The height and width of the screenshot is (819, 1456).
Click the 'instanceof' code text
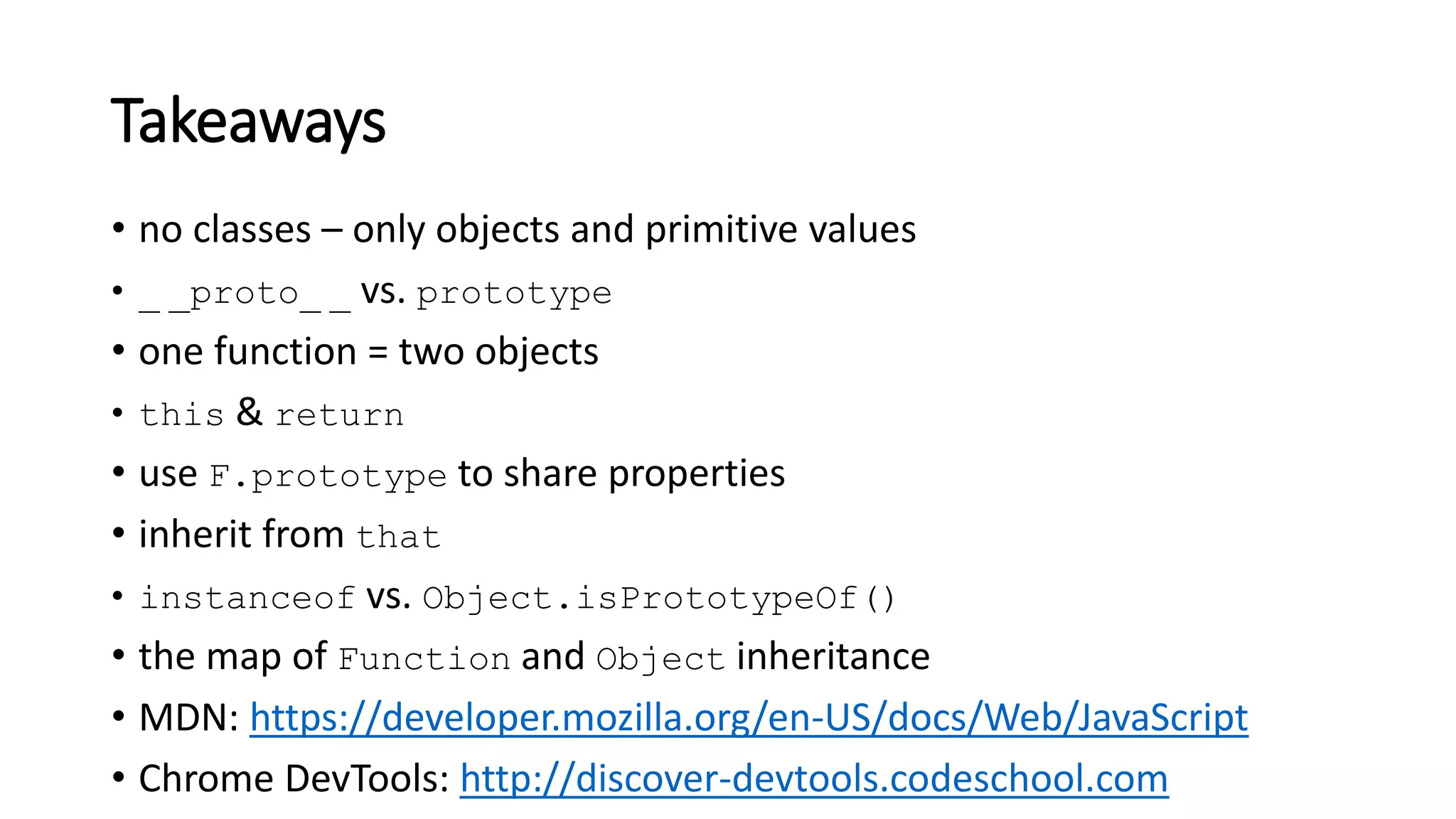[247, 598]
